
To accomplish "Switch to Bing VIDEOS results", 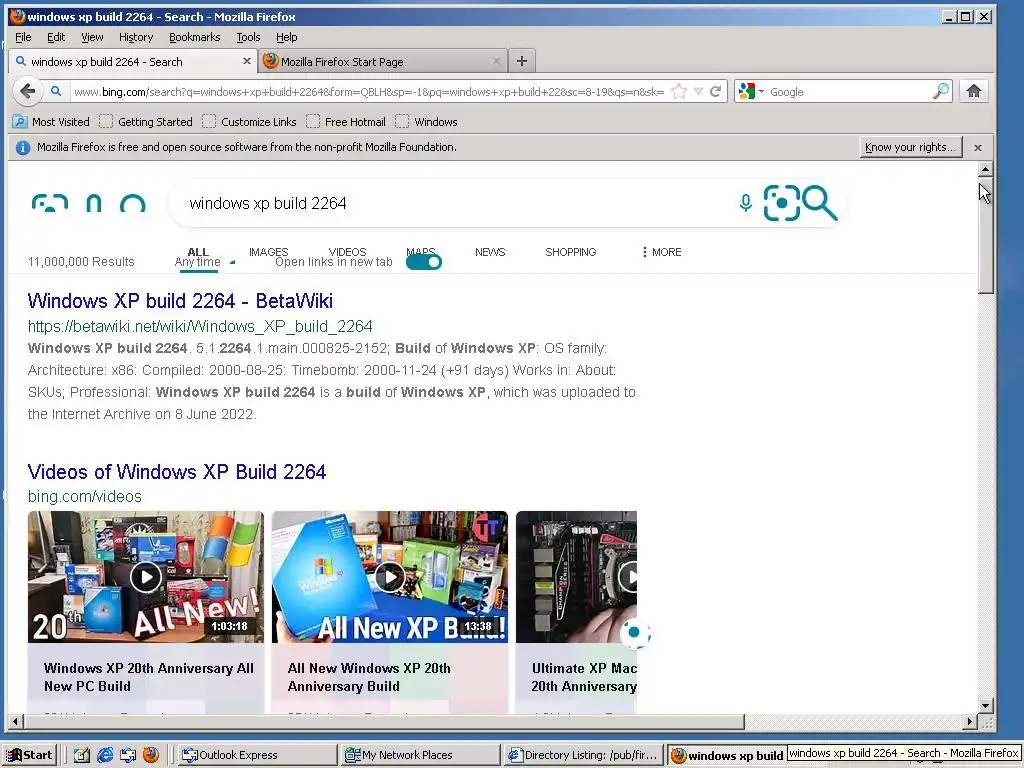I will pos(347,251).
